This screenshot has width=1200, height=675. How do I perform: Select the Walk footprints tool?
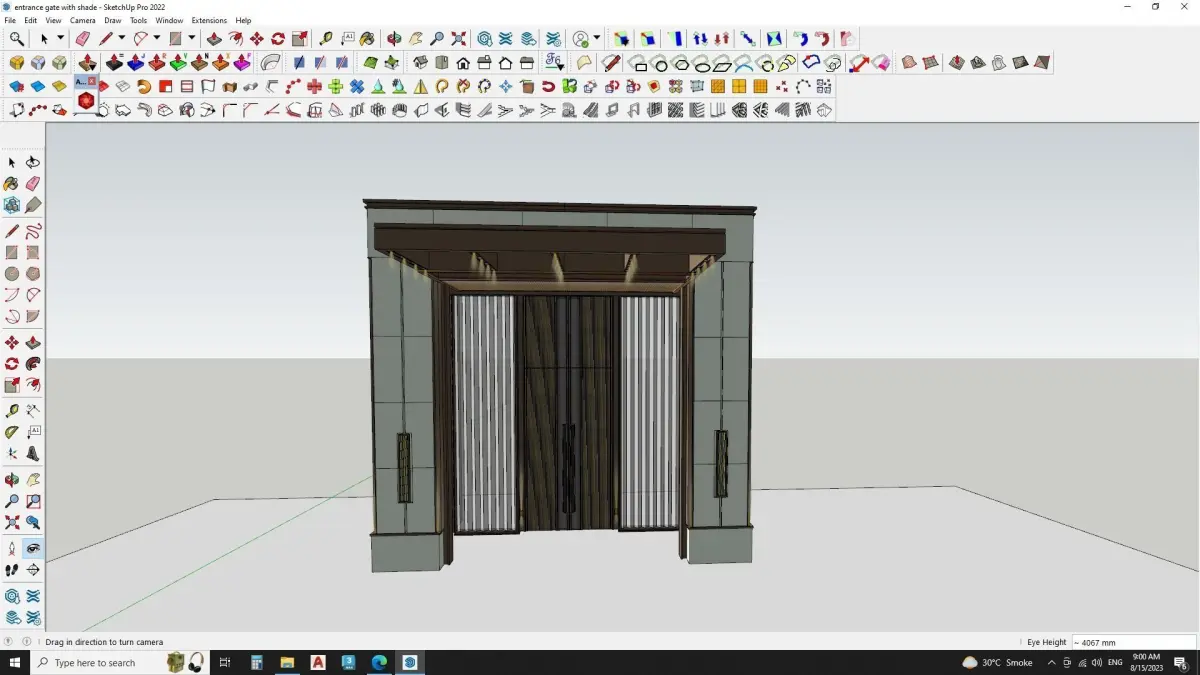click(x=12, y=570)
